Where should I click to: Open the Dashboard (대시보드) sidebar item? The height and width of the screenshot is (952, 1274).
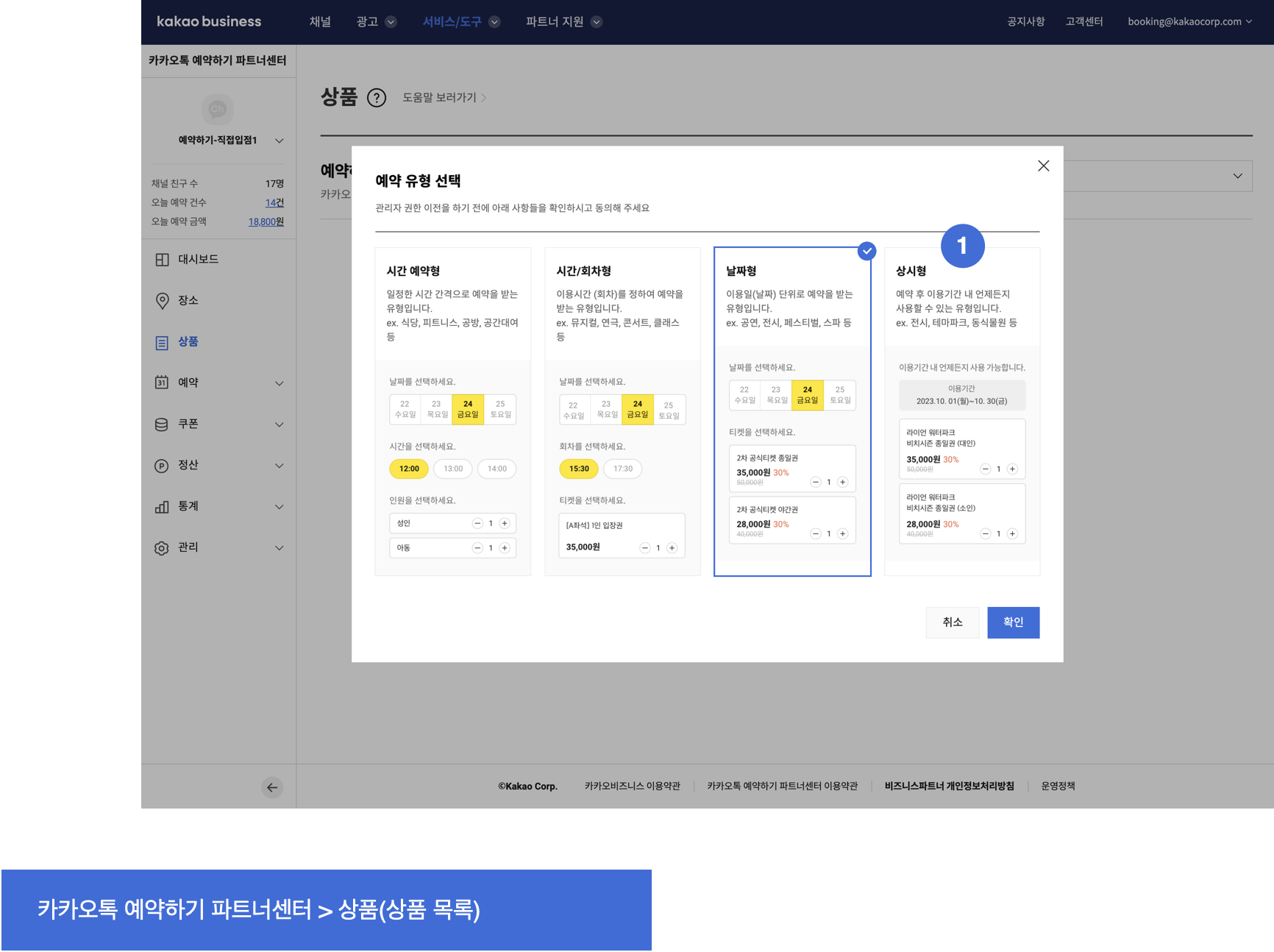pyautogui.click(x=198, y=260)
